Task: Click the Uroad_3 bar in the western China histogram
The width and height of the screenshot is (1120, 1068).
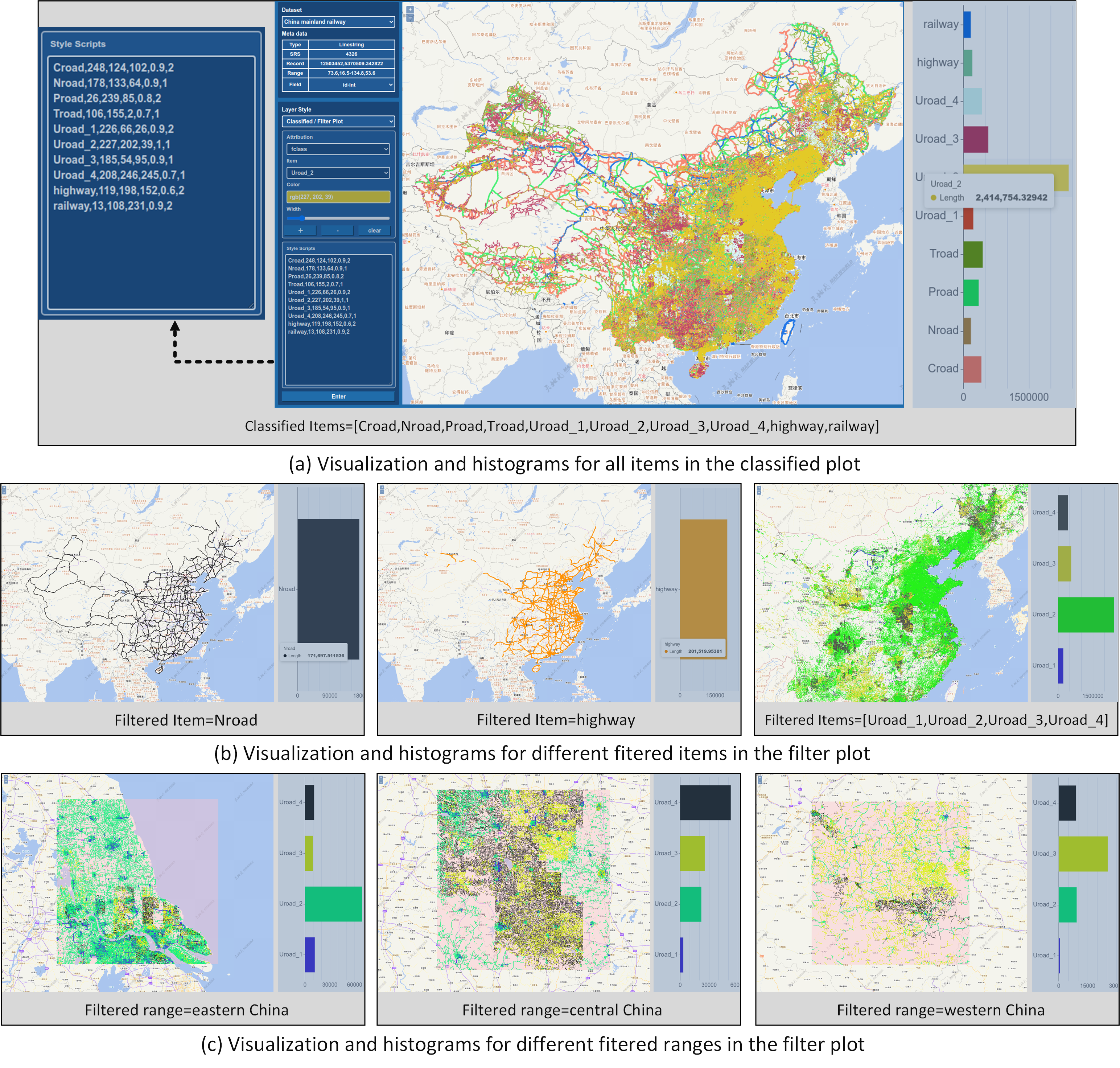Action: [1083, 854]
